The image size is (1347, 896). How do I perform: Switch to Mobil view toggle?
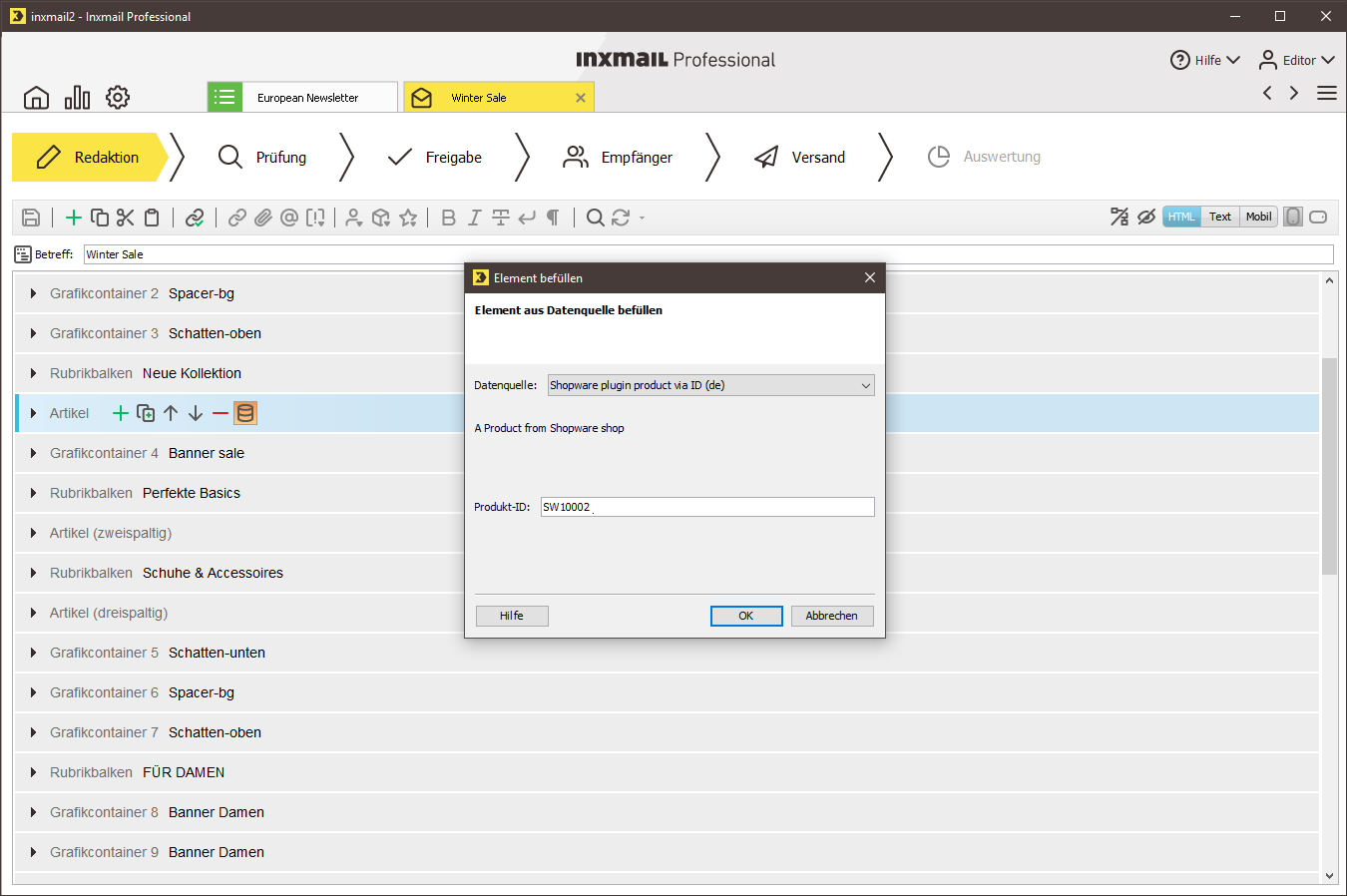tap(1259, 217)
